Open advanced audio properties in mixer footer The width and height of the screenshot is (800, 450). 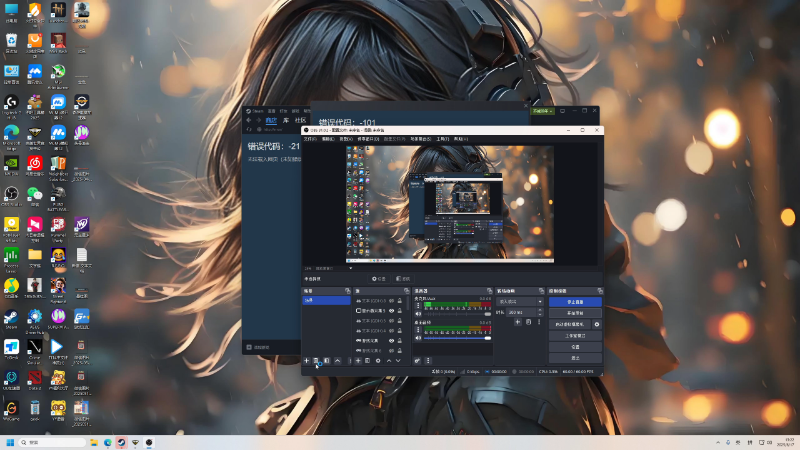click(418, 361)
